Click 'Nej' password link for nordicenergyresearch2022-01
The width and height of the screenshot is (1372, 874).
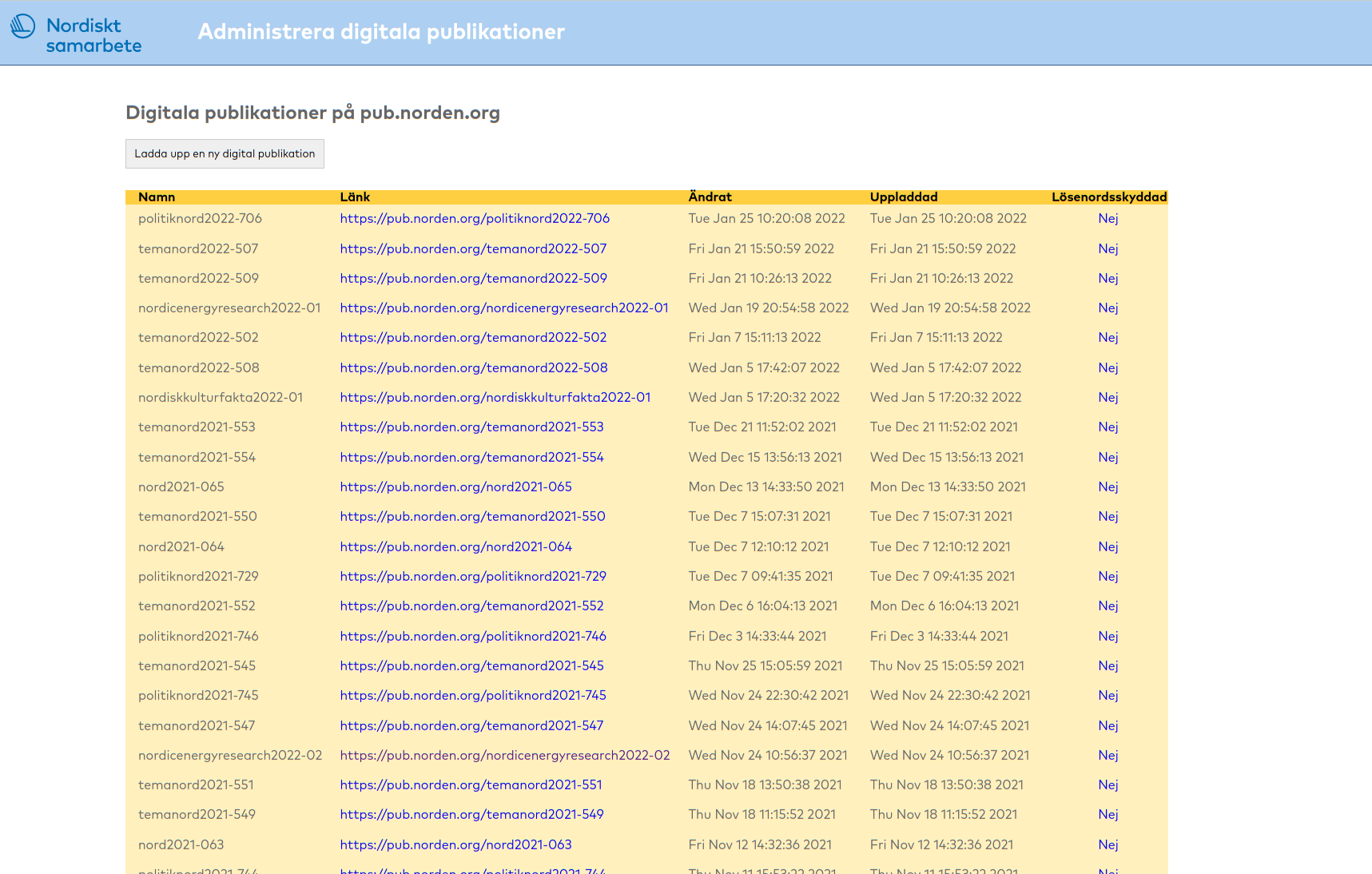pyautogui.click(x=1108, y=308)
